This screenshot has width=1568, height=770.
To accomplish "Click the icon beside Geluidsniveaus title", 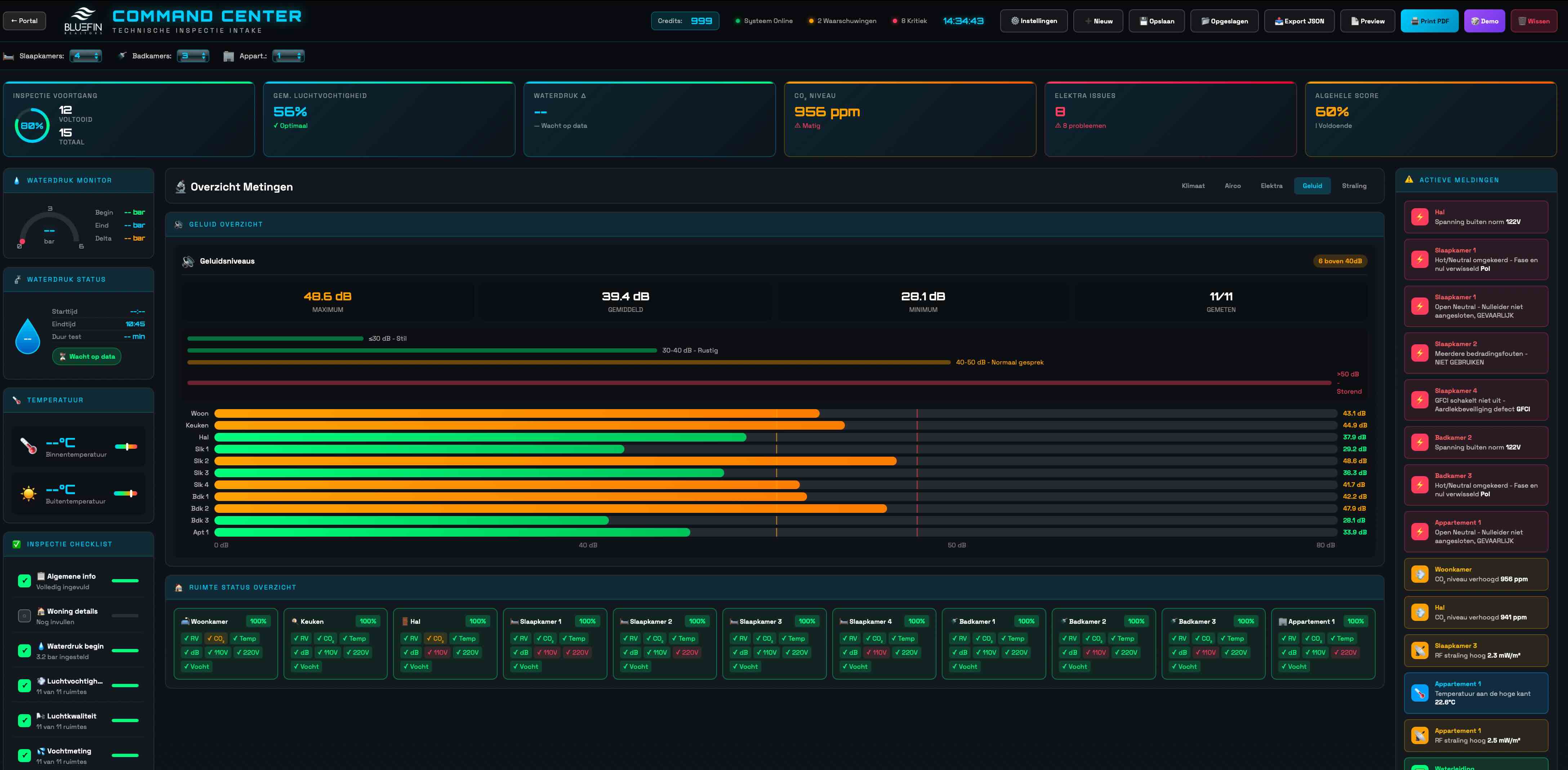I will pyautogui.click(x=188, y=261).
